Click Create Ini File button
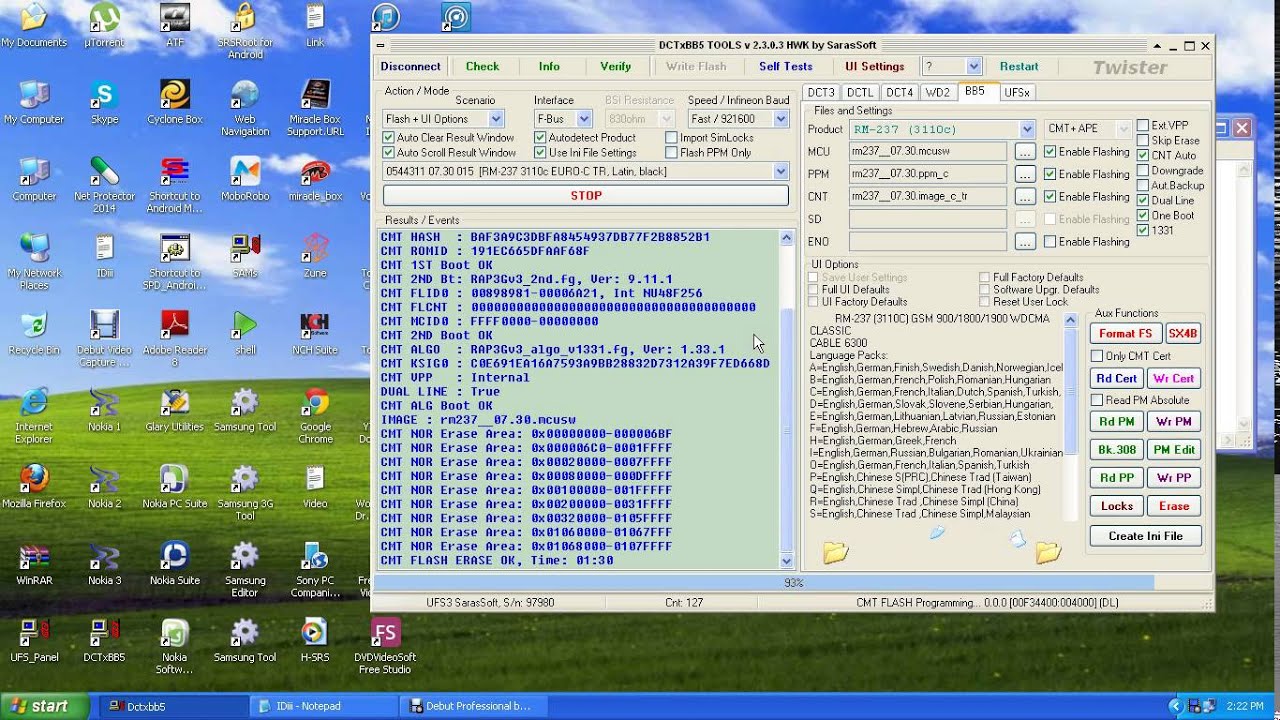 [1145, 536]
